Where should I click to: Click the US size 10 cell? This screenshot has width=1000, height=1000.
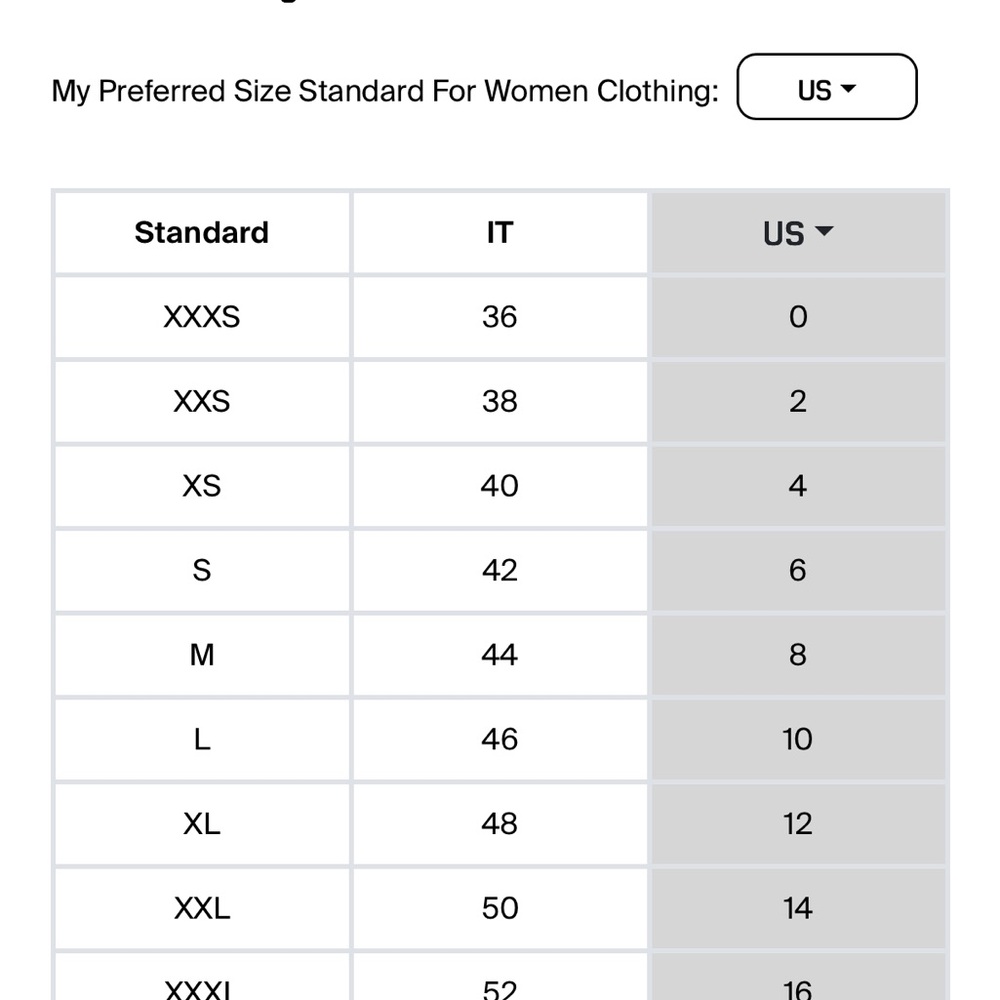coord(798,740)
